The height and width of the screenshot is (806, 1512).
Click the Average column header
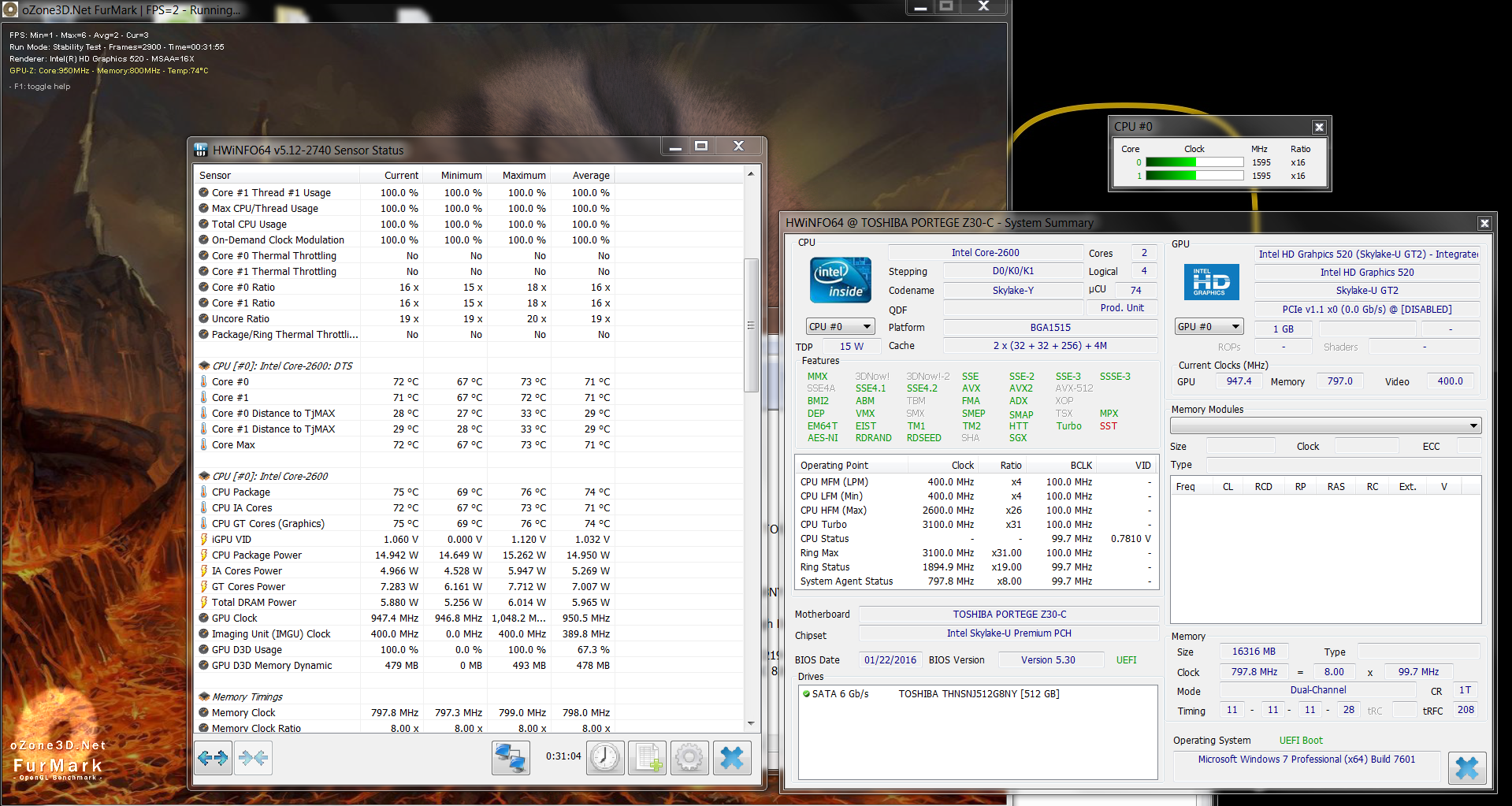click(x=582, y=176)
